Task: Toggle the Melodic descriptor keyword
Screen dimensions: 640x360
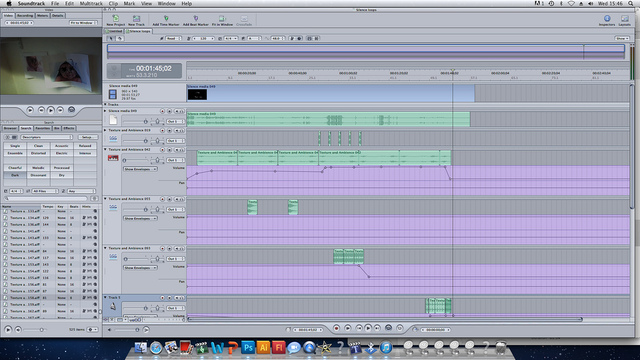Action: (x=38, y=168)
